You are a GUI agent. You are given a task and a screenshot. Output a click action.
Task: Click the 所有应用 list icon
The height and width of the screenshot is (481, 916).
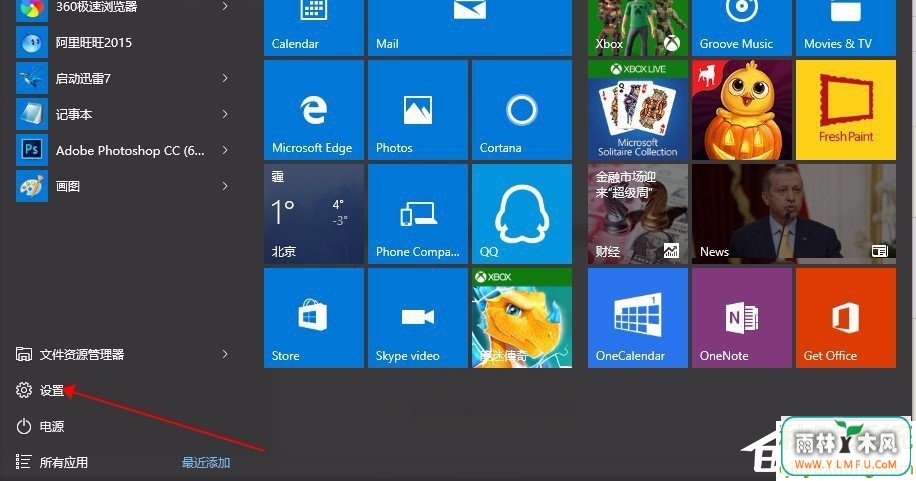(23, 462)
